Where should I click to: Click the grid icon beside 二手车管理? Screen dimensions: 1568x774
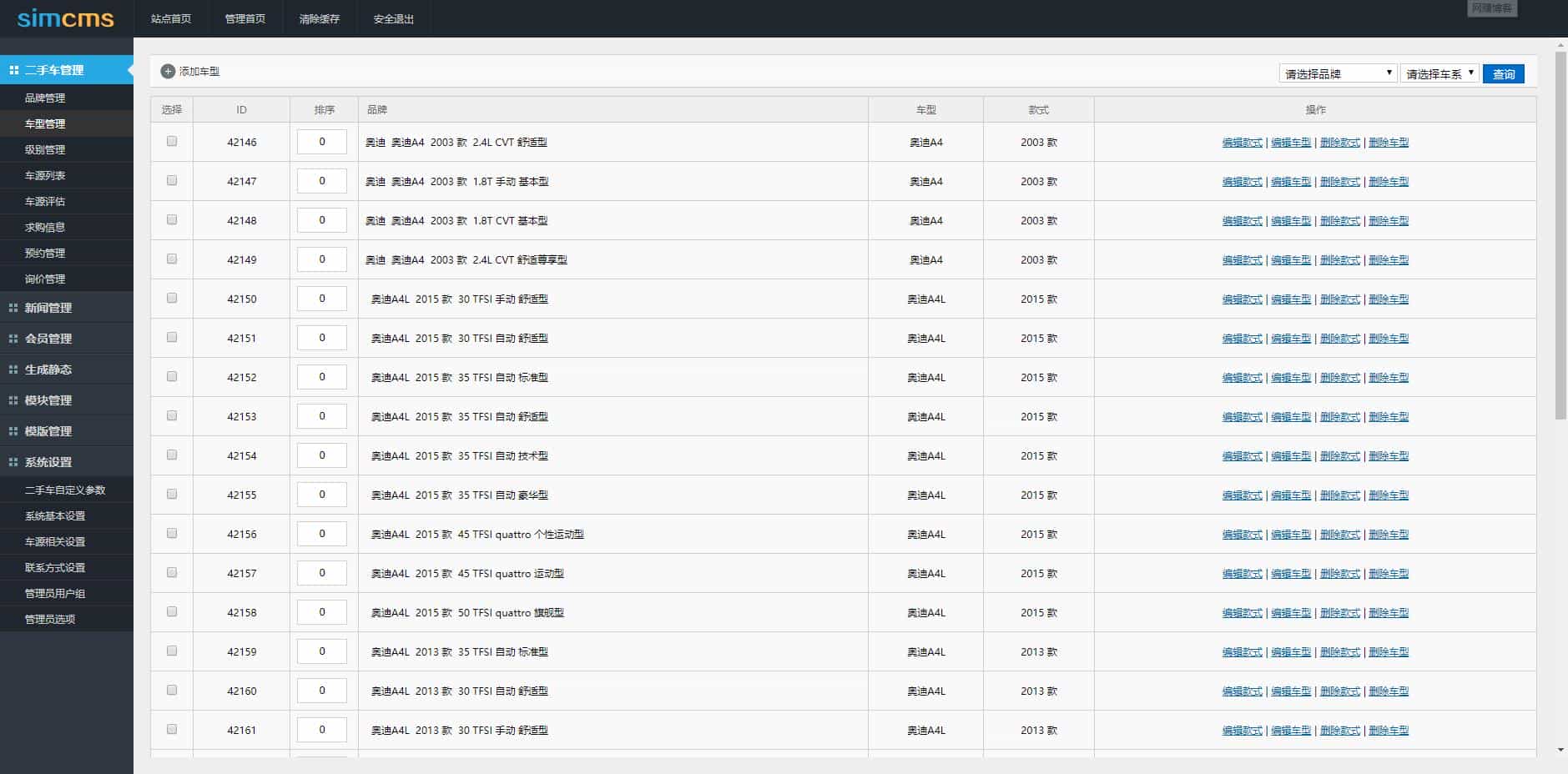13,70
